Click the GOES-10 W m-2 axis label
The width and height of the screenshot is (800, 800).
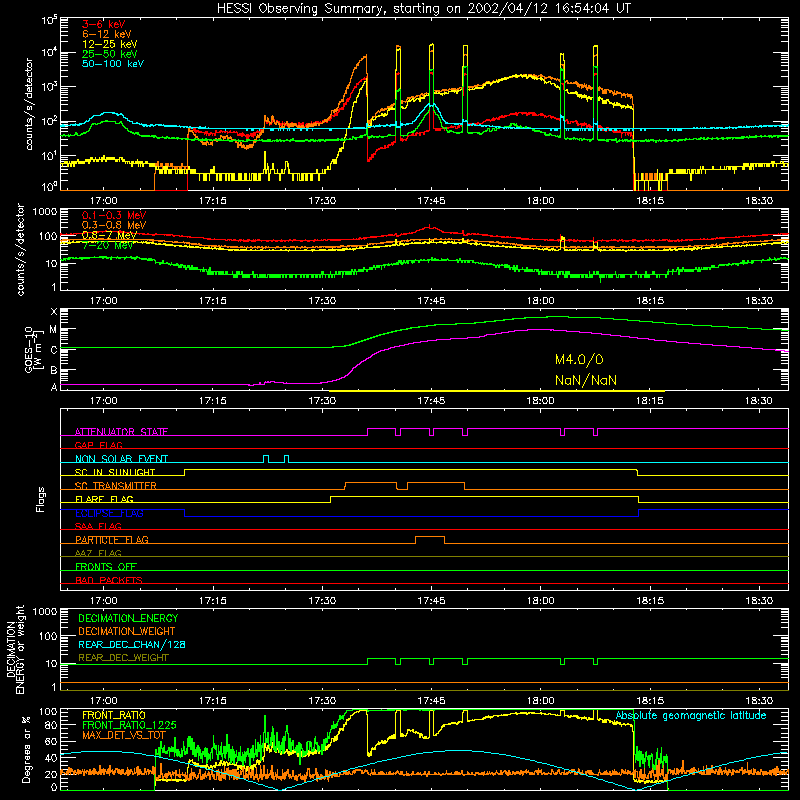(x=33, y=349)
